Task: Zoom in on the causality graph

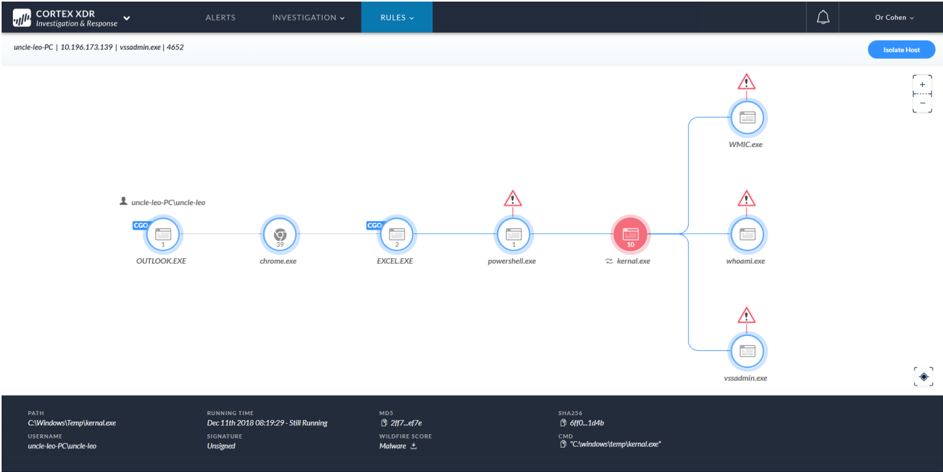Action: pos(923,85)
